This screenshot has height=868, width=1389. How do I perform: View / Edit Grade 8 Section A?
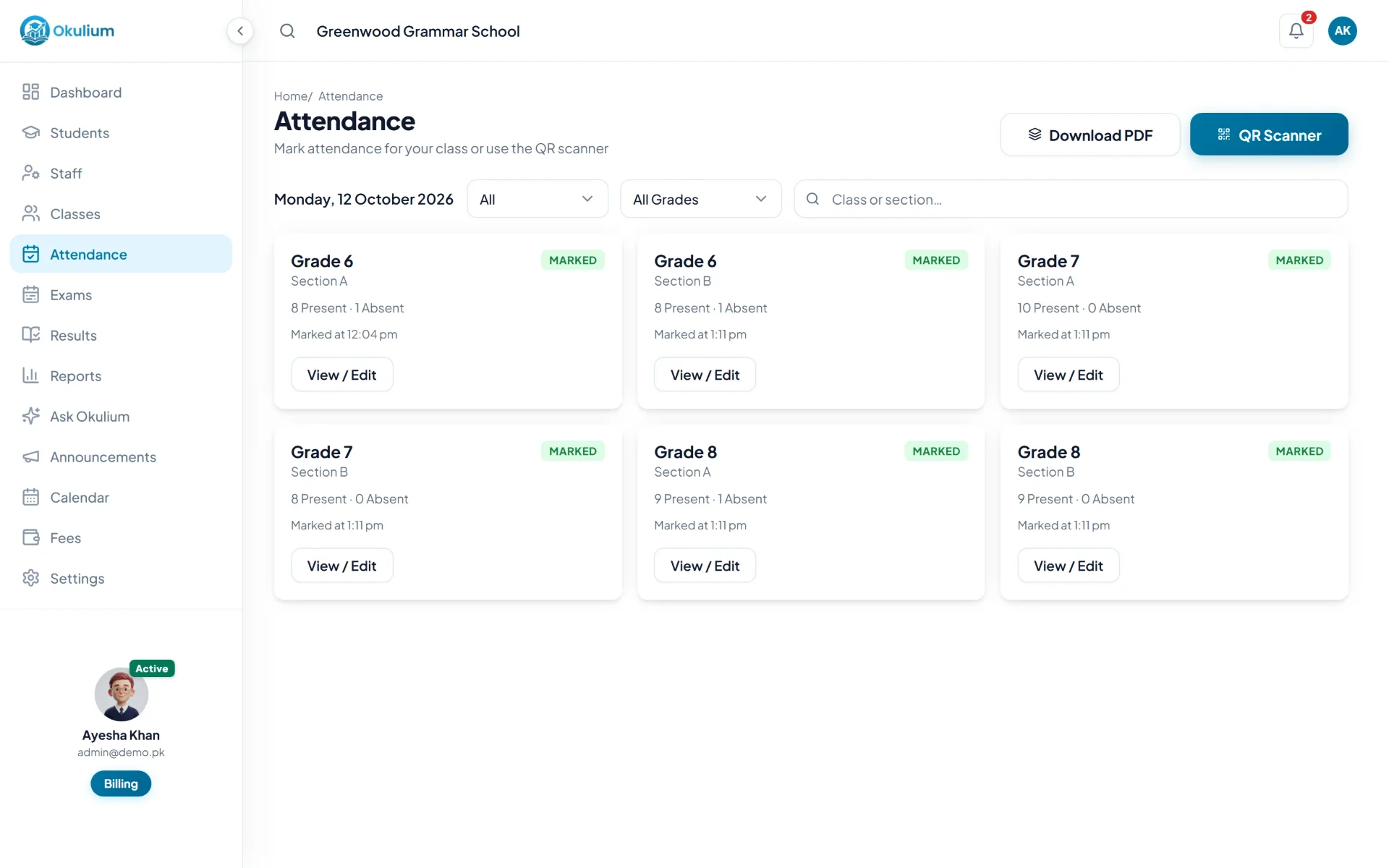(x=705, y=566)
